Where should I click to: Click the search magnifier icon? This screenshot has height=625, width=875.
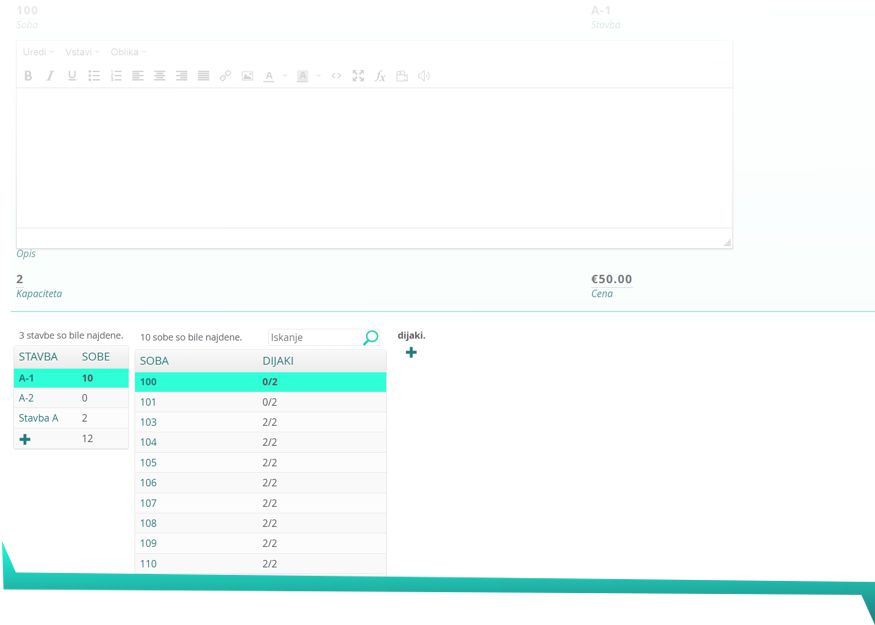371,338
